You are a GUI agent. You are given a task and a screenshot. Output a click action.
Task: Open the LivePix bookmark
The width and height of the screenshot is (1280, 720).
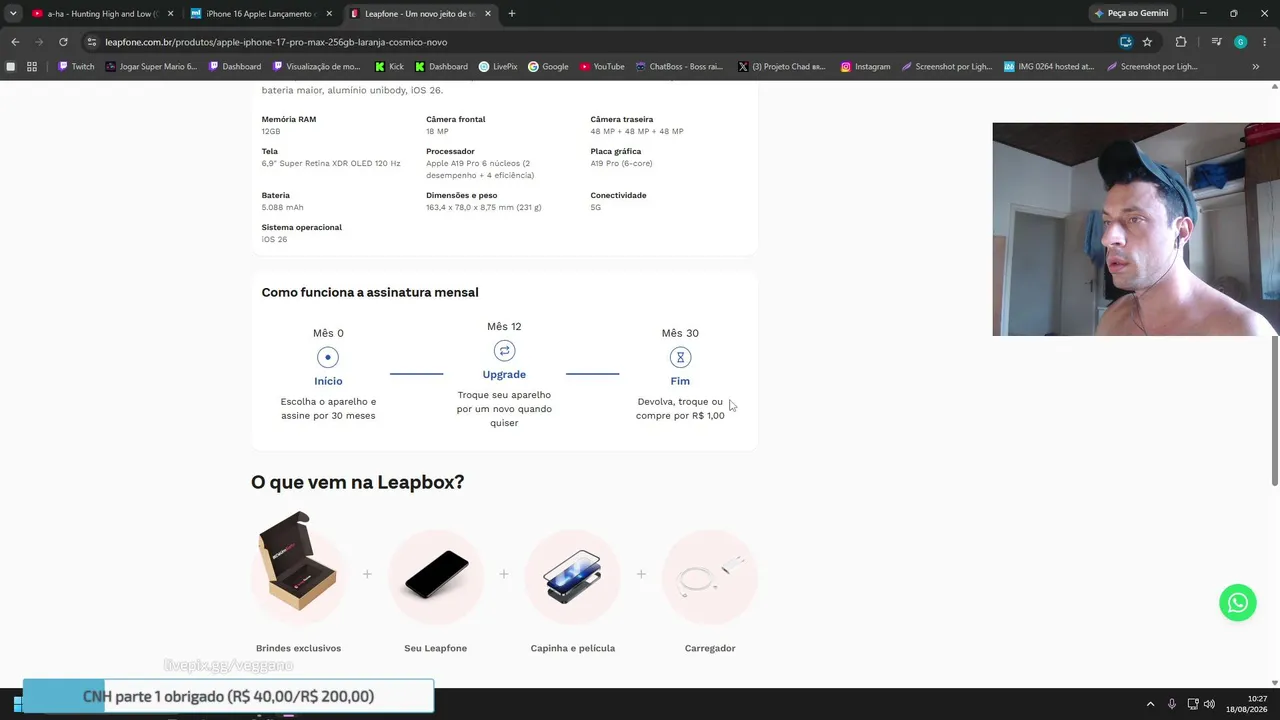[x=498, y=67]
